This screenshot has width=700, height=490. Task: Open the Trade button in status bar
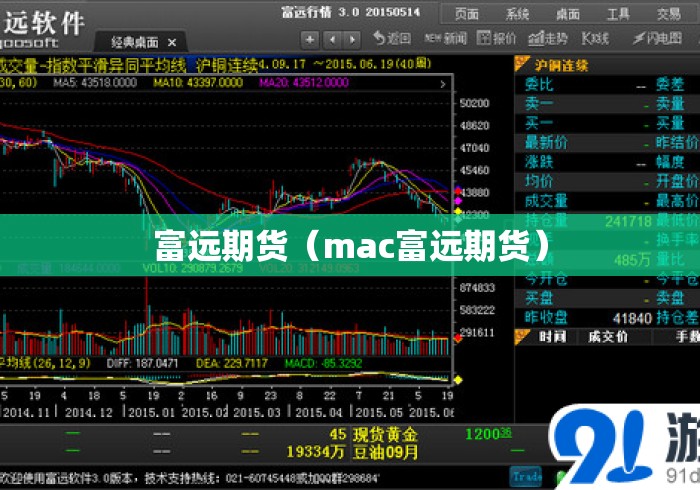(x=525, y=477)
